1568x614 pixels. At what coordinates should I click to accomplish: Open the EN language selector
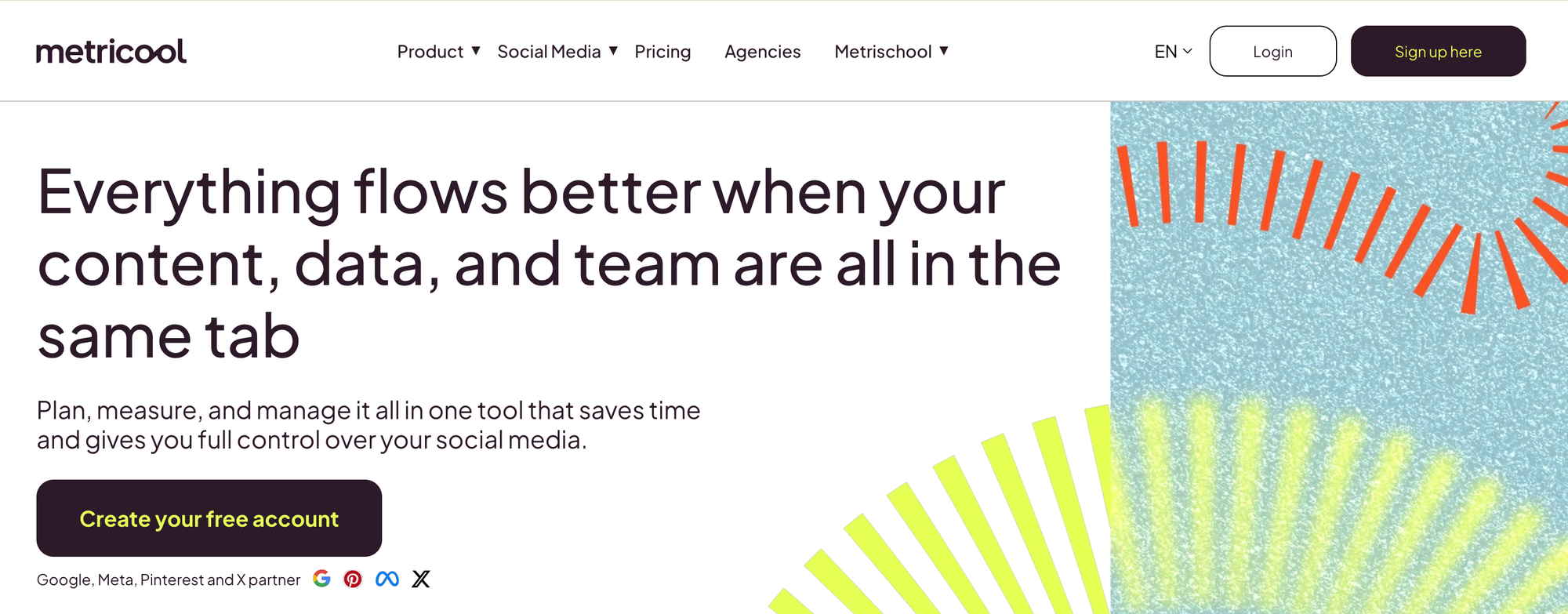click(x=1173, y=52)
